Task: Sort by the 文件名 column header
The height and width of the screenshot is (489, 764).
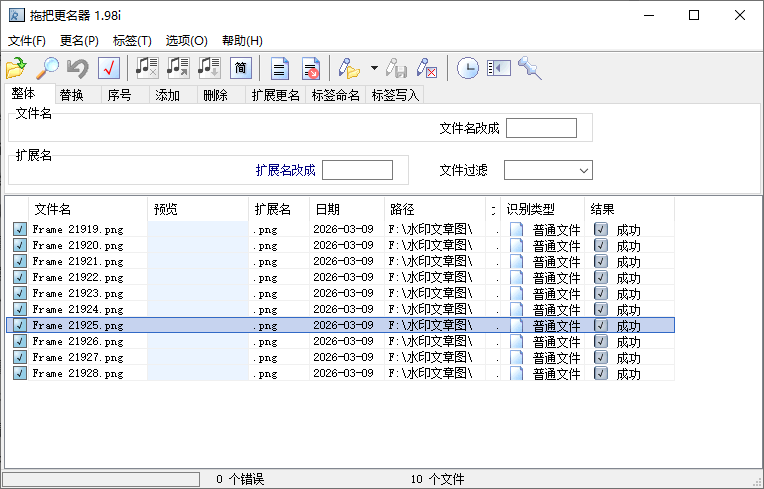Action: [x=88, y=209]
